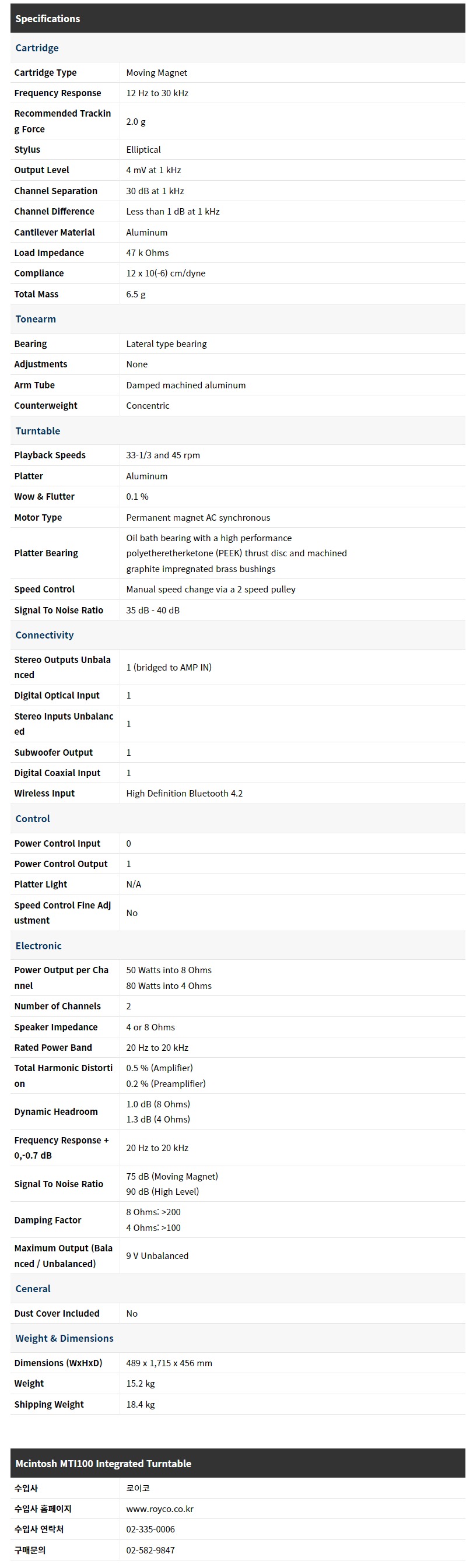Click the Mcintosh MTI100 Integrated Turntable header

coord(103,1463)
